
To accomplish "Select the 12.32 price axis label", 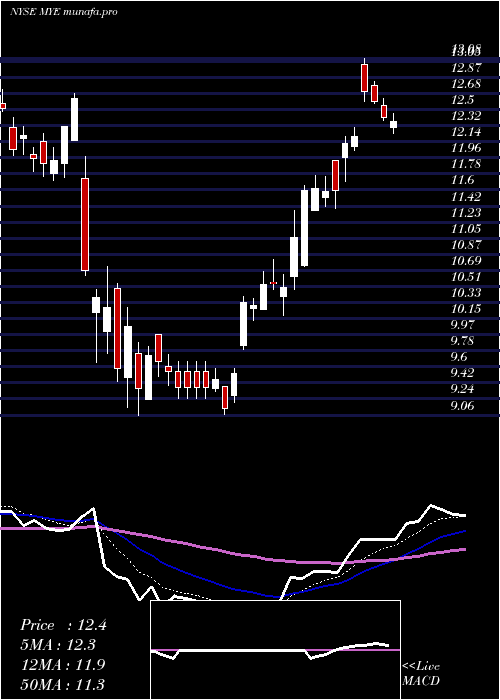I will pyautogui.click(x=466, y=116).
